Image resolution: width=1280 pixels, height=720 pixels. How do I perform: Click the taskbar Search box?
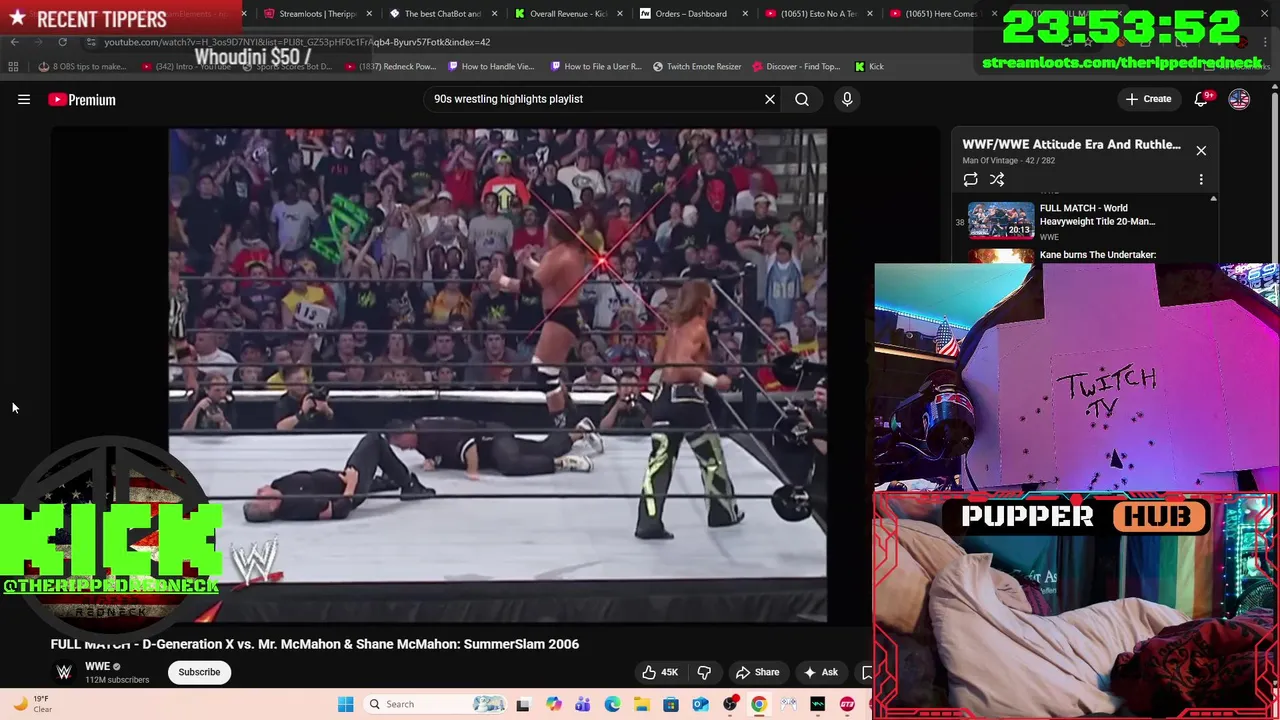(x=436, y=704)
